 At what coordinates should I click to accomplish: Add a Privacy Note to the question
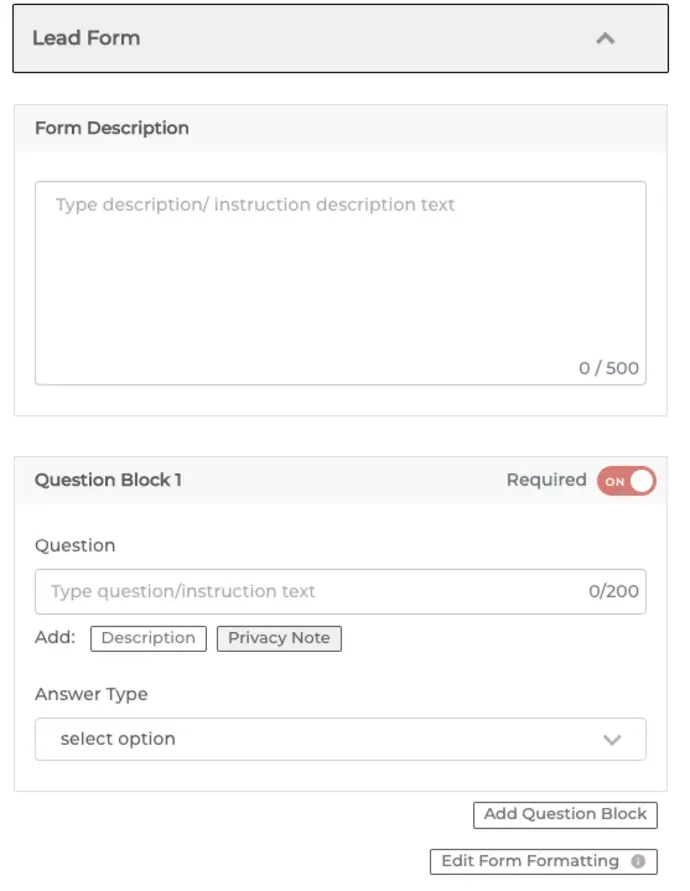click(279, 638)
